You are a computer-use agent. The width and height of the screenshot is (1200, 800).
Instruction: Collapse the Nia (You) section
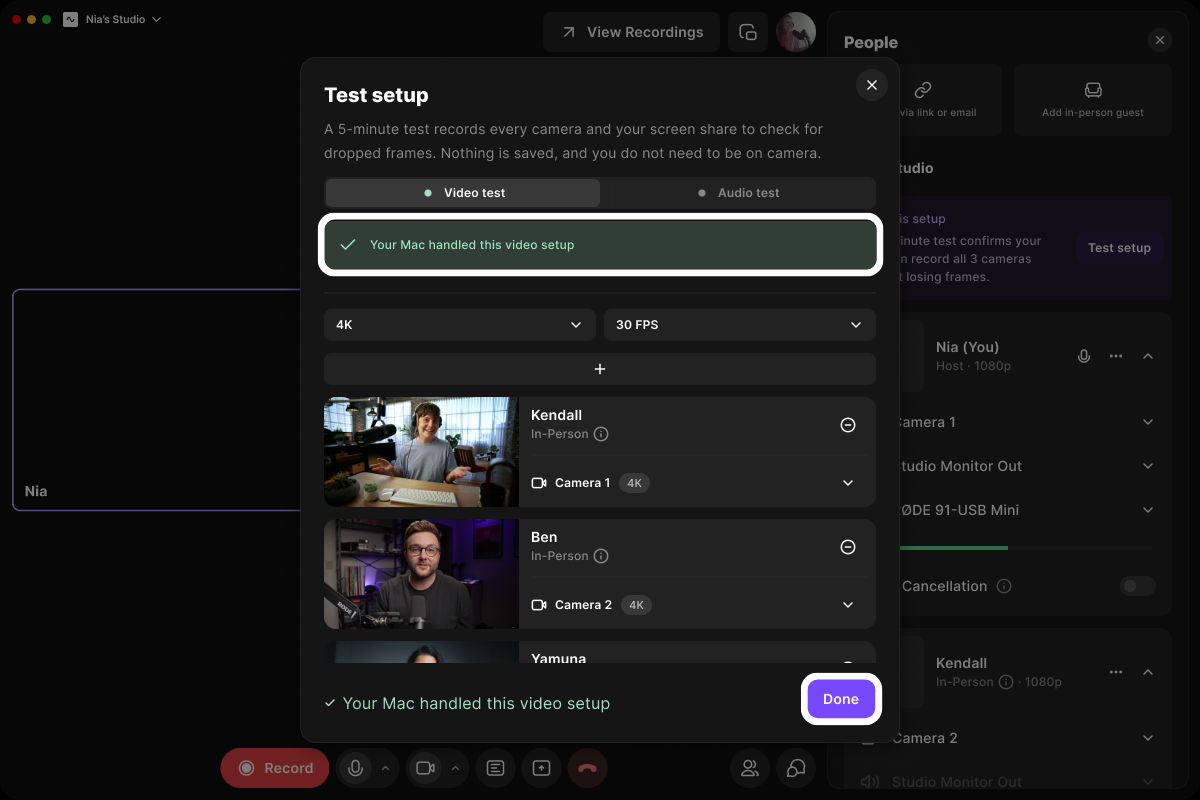[x=1148, y=356]
